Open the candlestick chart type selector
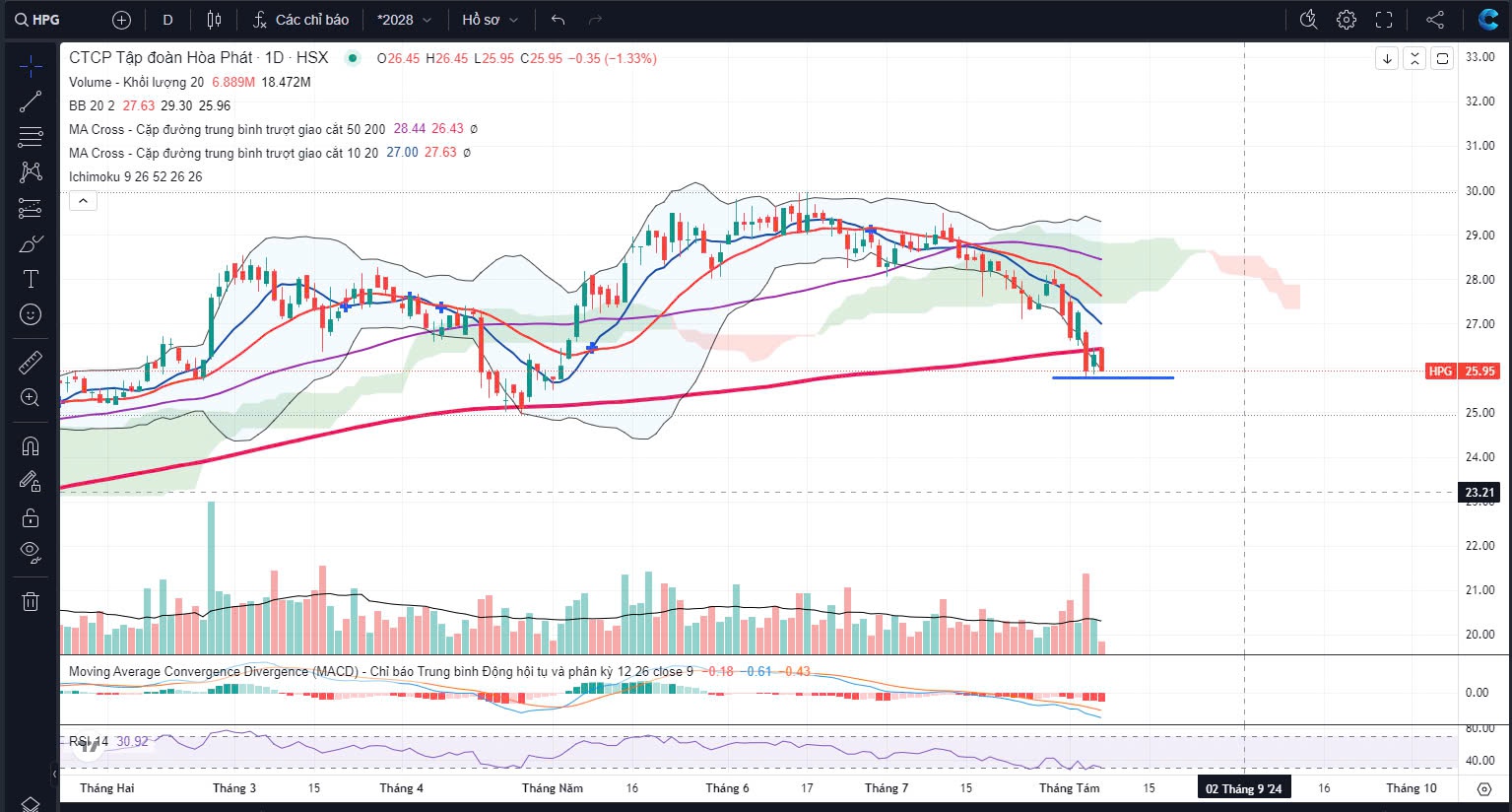 click(x=215, y=20)
